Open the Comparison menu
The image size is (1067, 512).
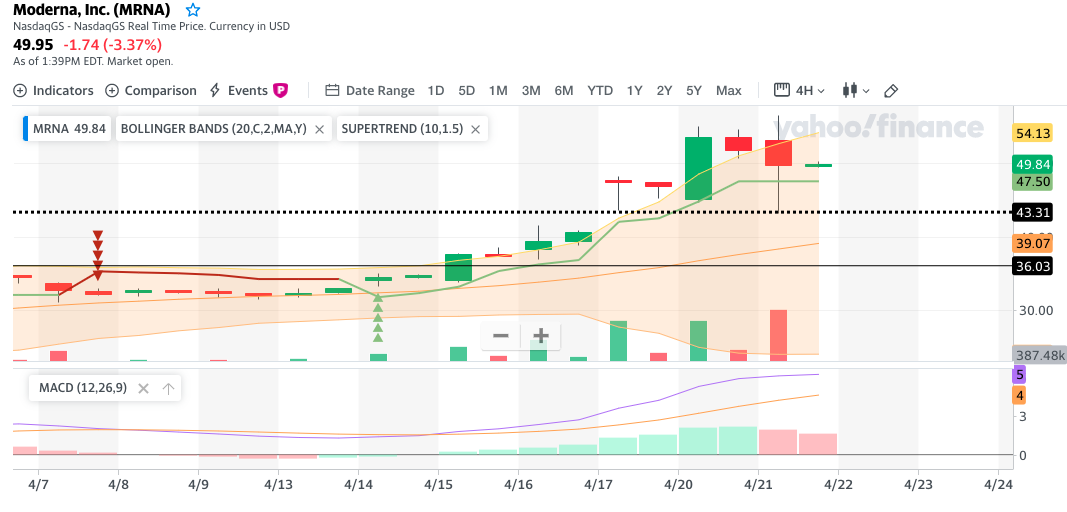(151, 90)
